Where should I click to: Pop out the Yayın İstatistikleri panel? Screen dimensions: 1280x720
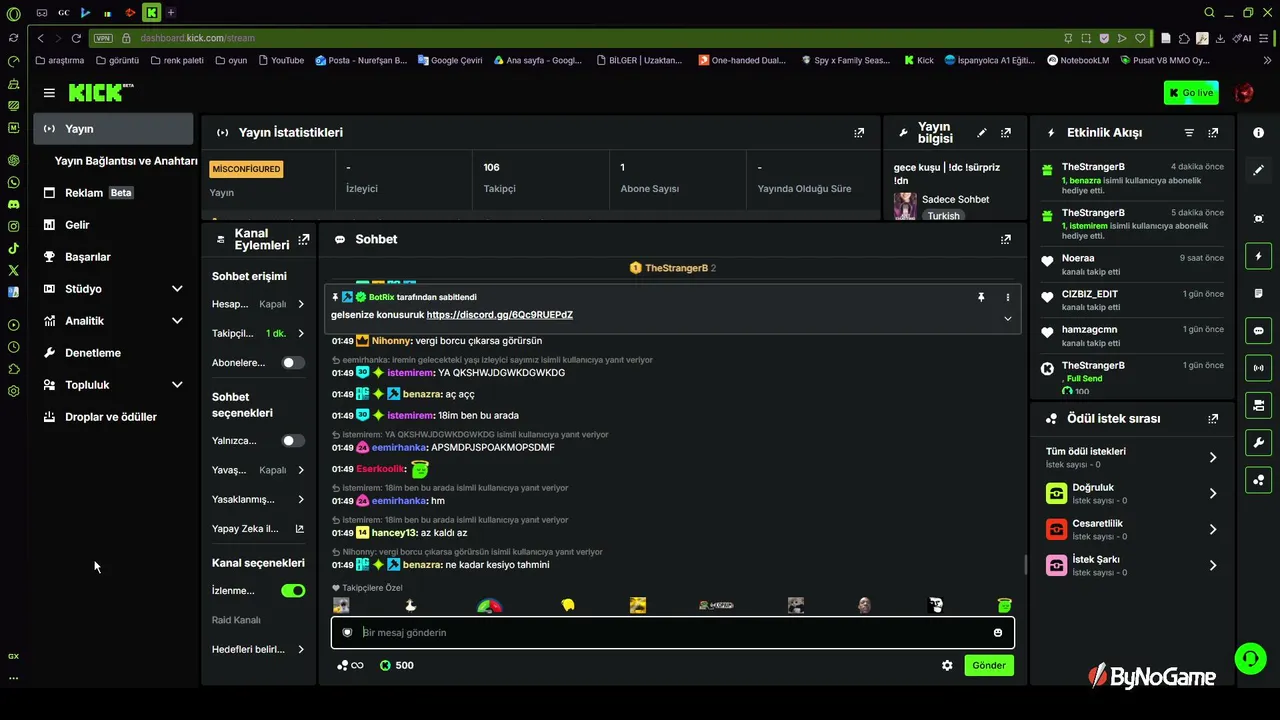(859, 132)
